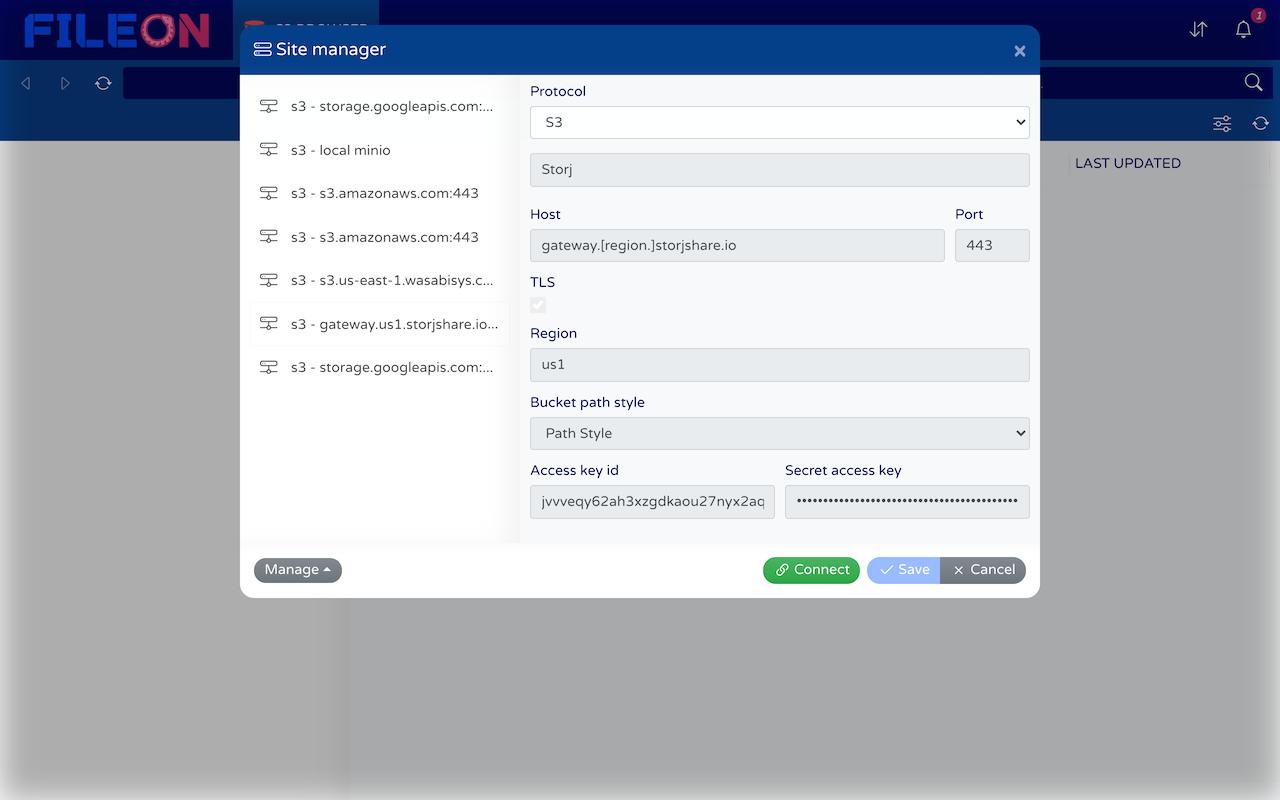Click the search magnifier icon

click(x=1253, y=82)
